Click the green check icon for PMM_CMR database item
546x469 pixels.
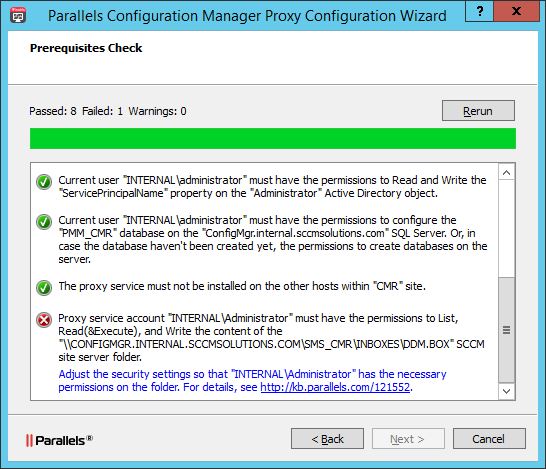44,222
